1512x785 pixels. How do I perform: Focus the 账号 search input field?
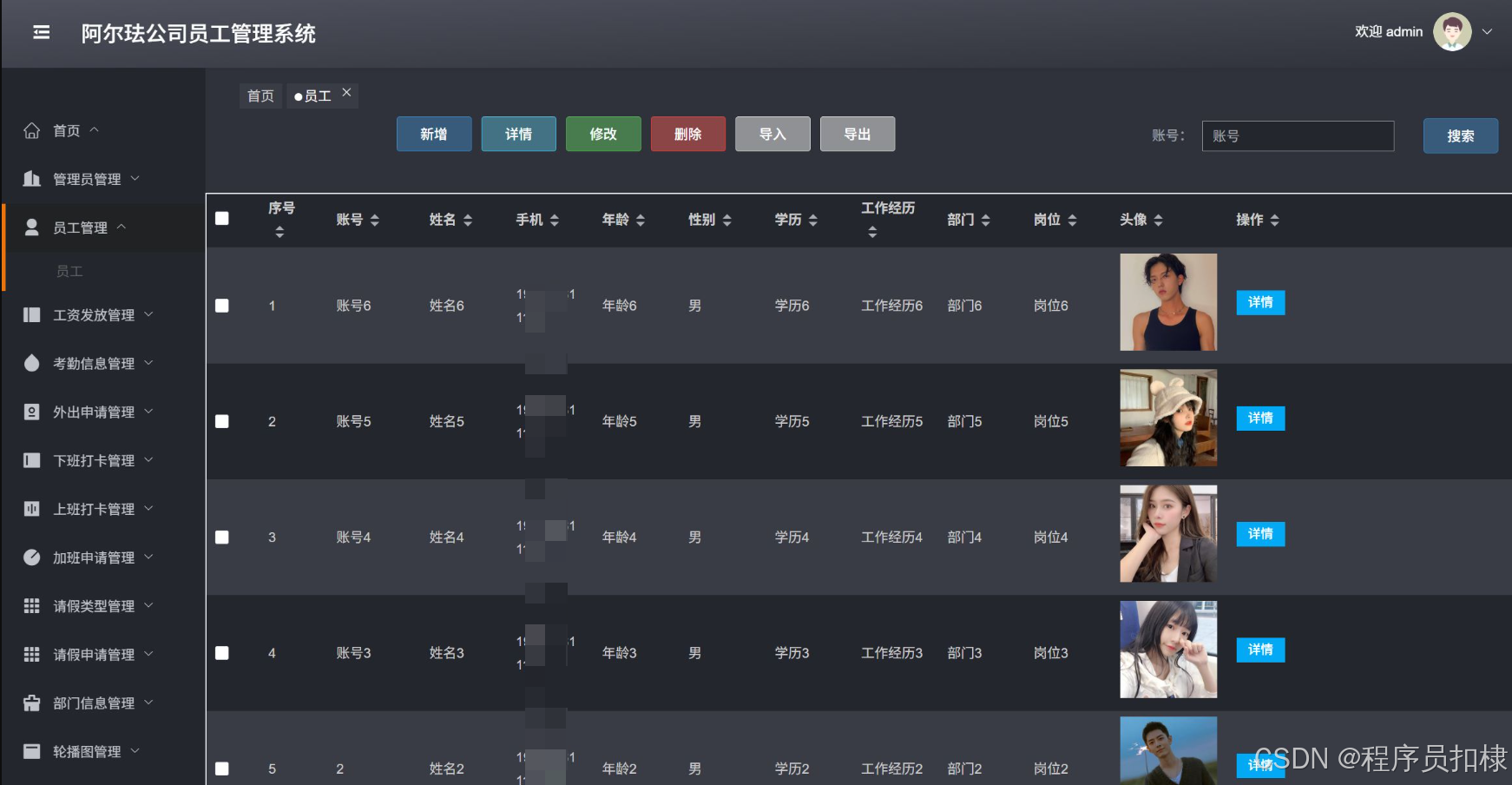1298,135
